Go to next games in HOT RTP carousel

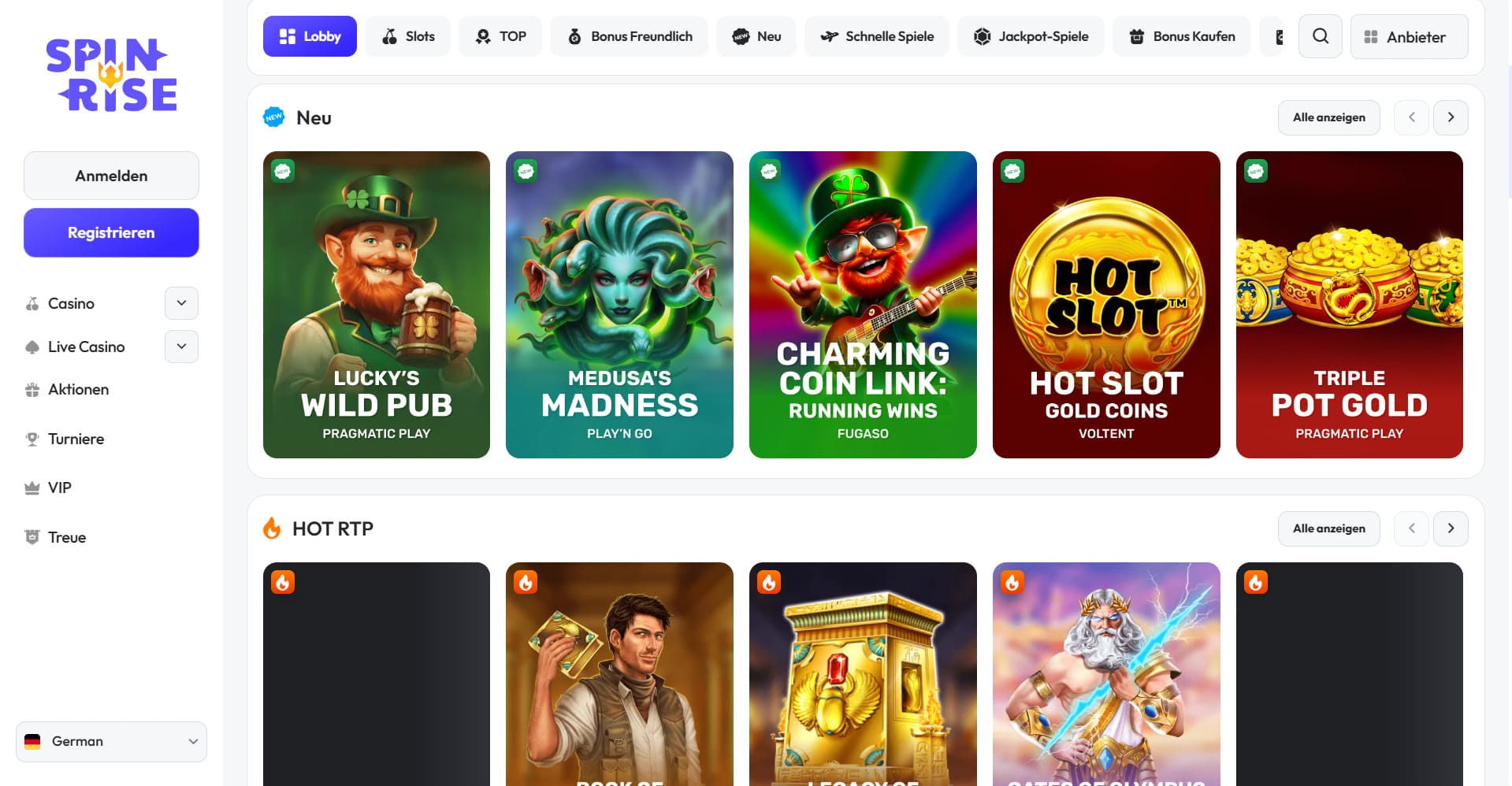click(x=1451, y=528)
